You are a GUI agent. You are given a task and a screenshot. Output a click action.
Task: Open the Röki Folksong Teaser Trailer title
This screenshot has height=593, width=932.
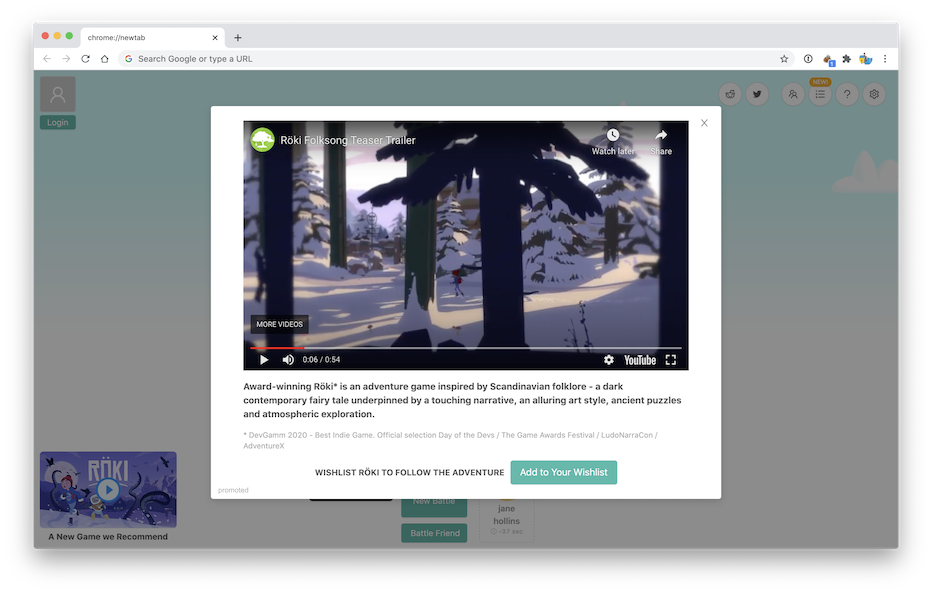pyautogui.click(x=348, y=140)
